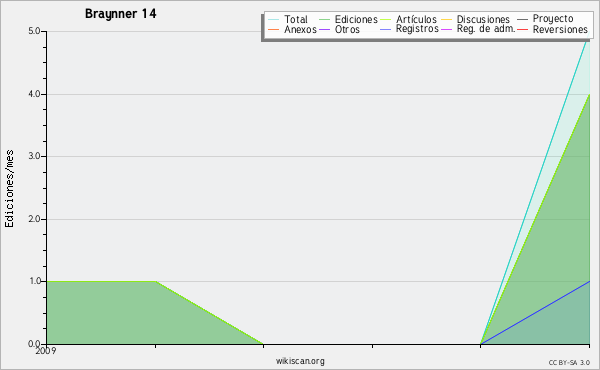600x370 pixels.
Task: Select the Registros legend entry
Action: (409, 29)
